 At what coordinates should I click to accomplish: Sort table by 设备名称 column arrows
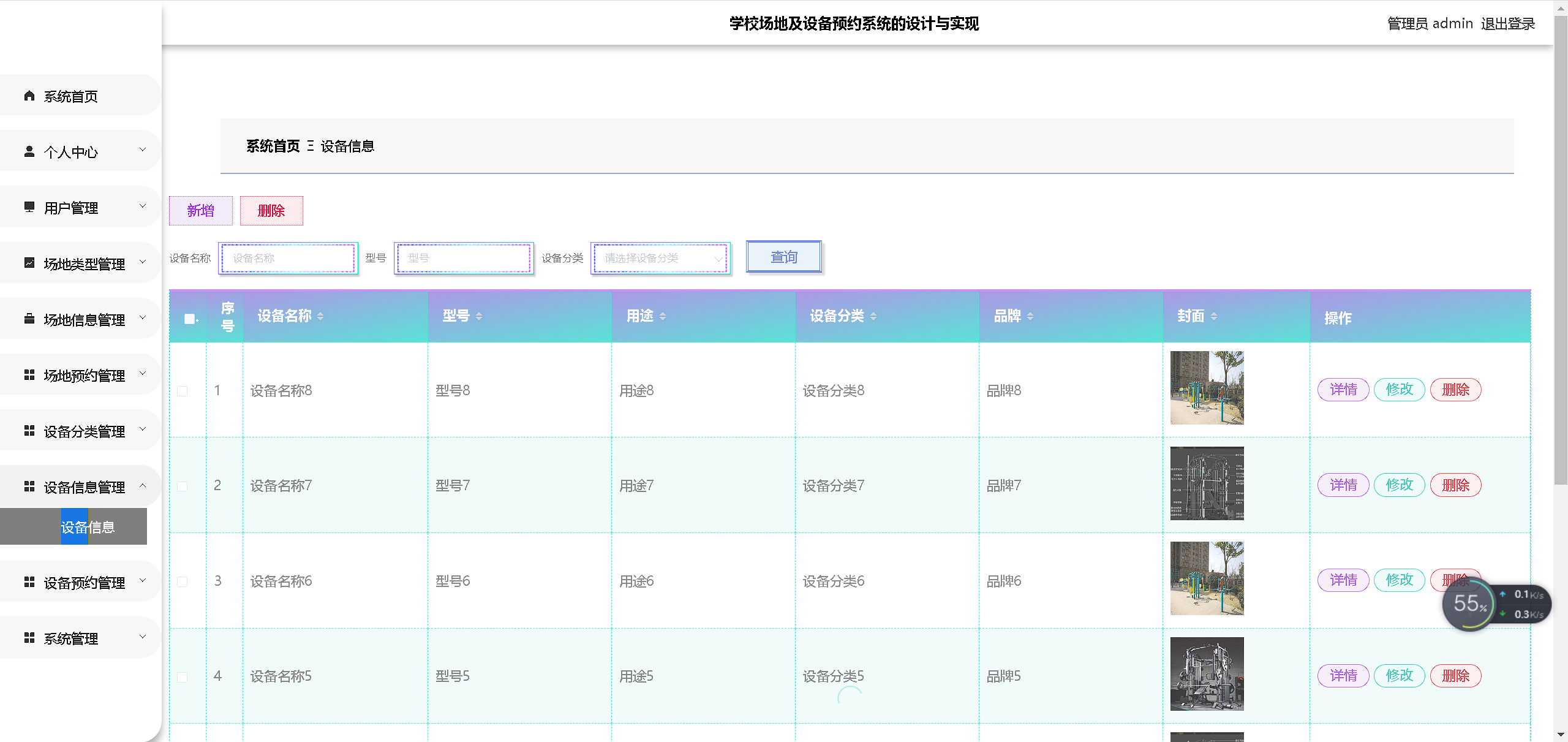(320, 316)
